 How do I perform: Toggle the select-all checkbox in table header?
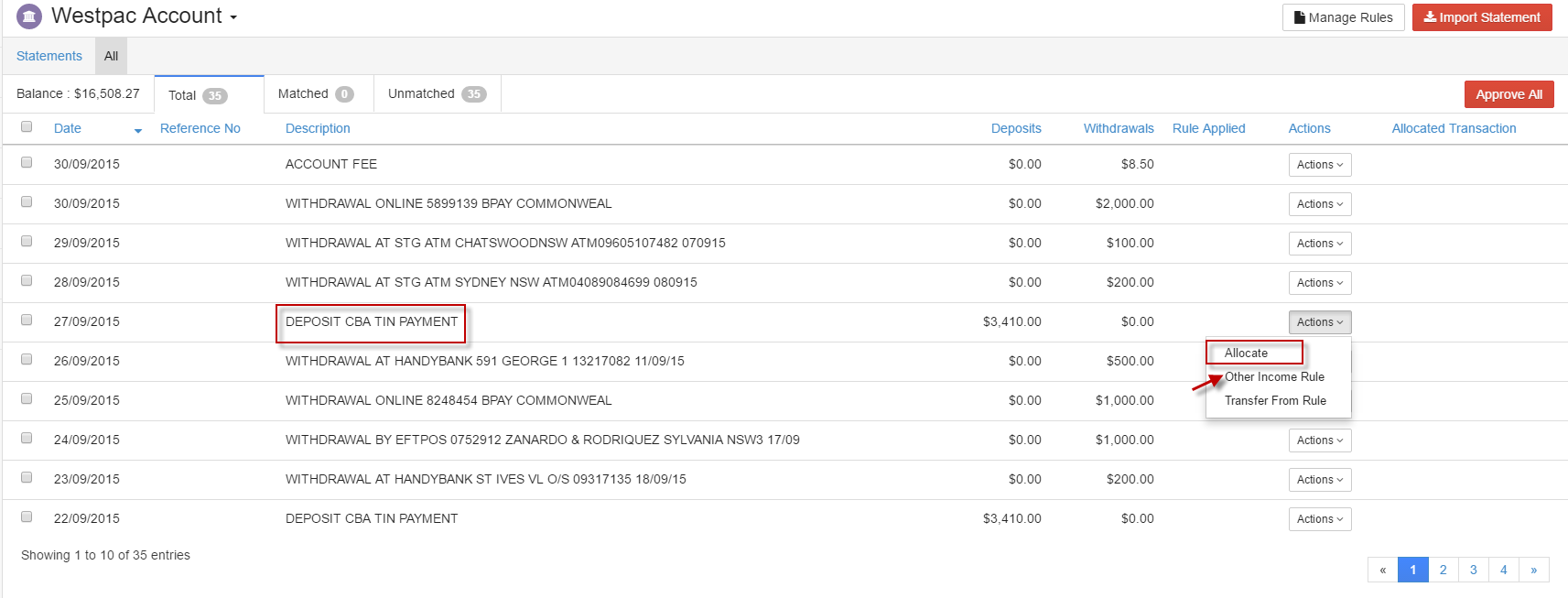click(x=27, y=127)
